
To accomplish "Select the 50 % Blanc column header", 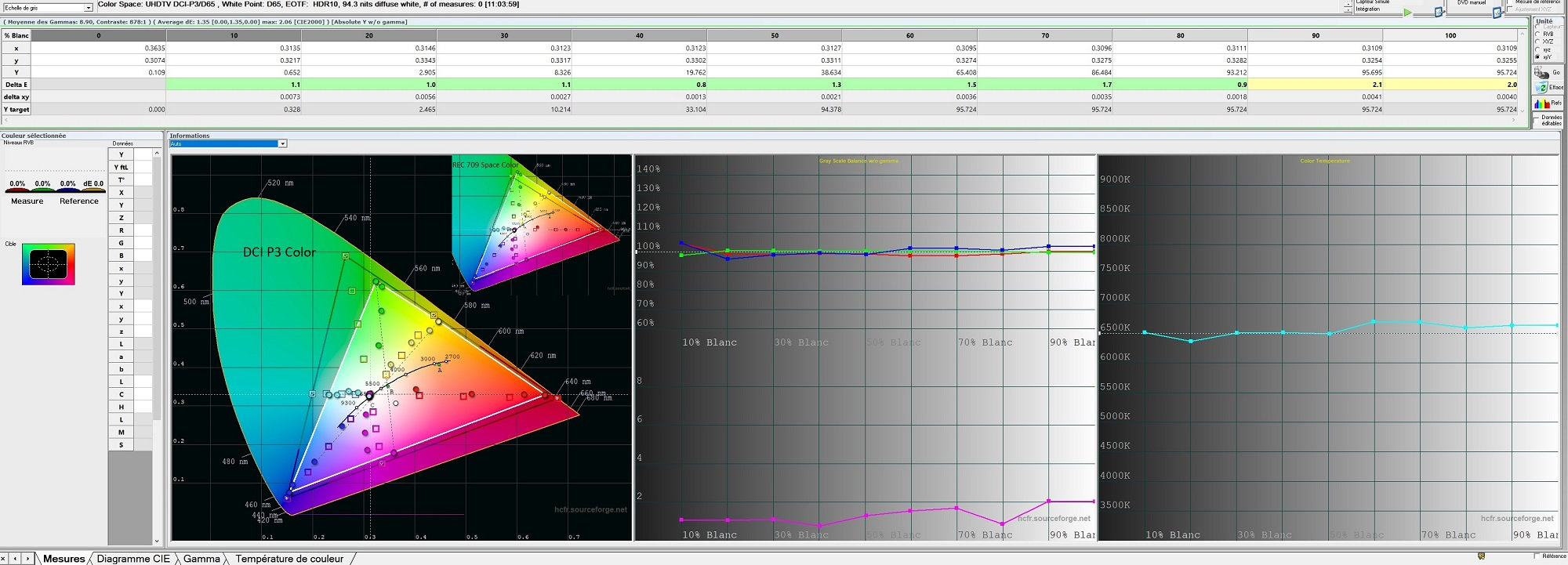I will pos(775,35).
